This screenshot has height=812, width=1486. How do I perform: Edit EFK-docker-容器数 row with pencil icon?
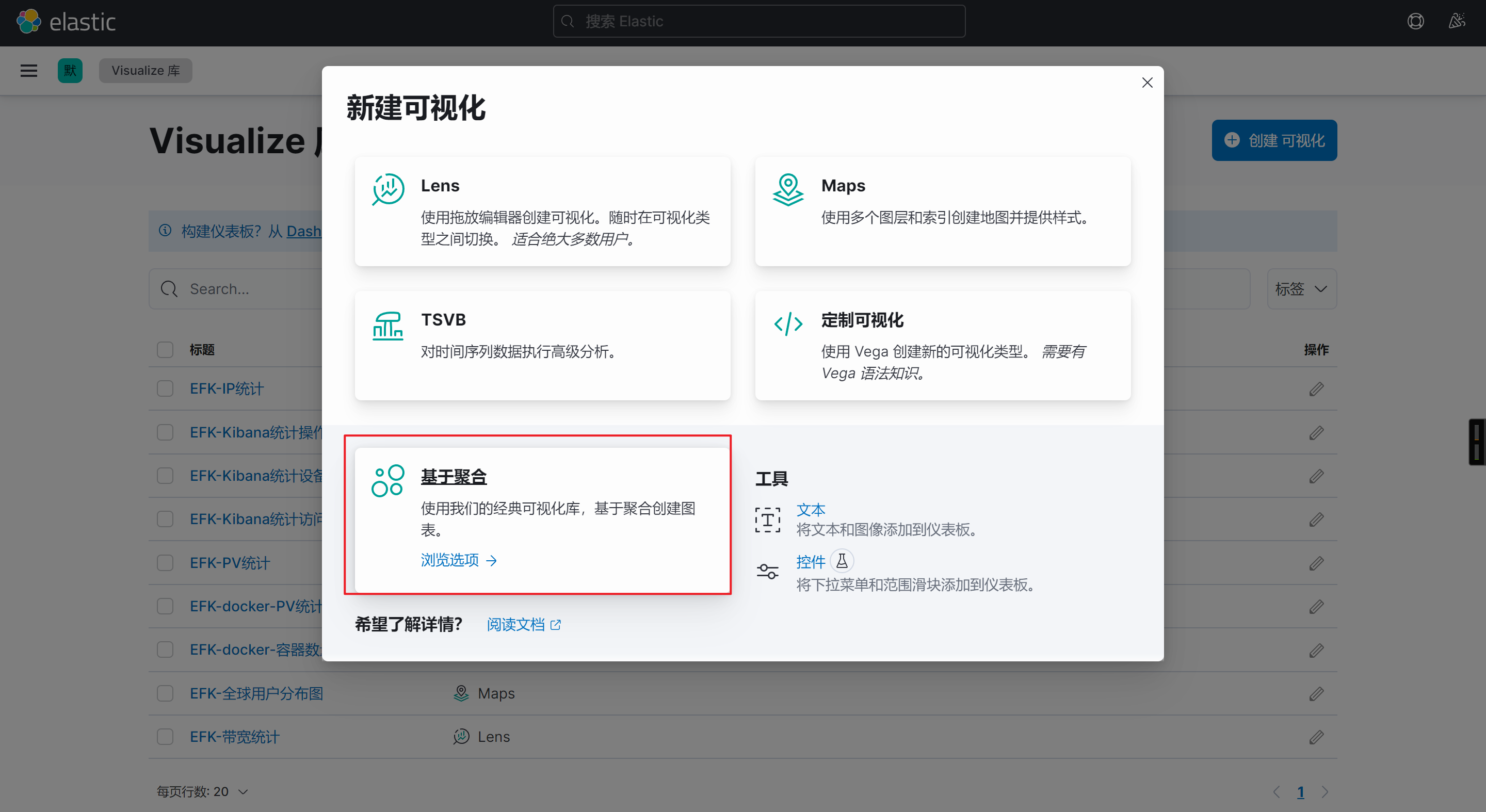tap(1316, 651)
